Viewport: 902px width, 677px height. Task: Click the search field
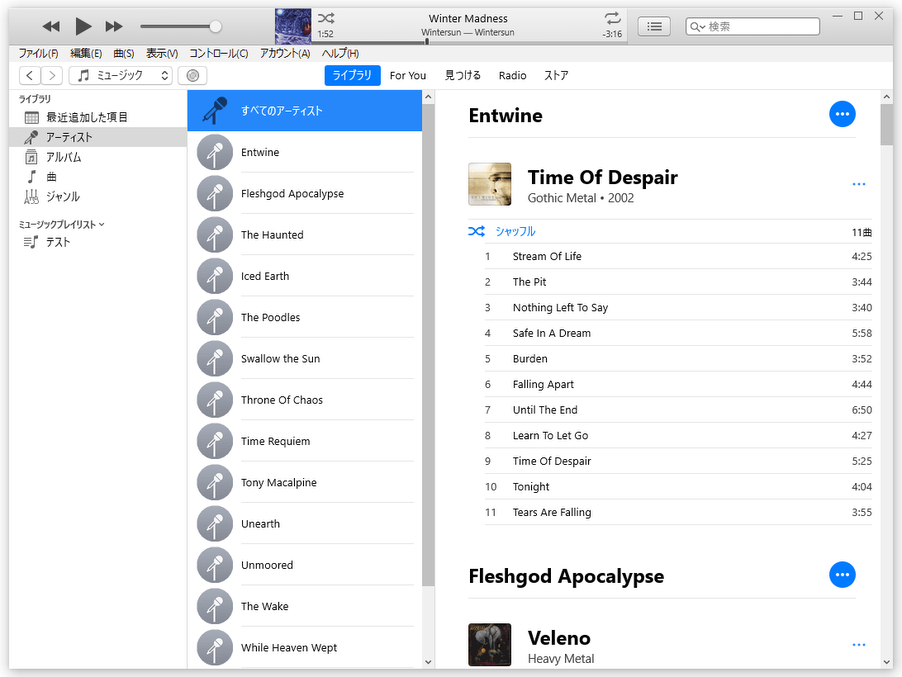click(x=752, y=26)
